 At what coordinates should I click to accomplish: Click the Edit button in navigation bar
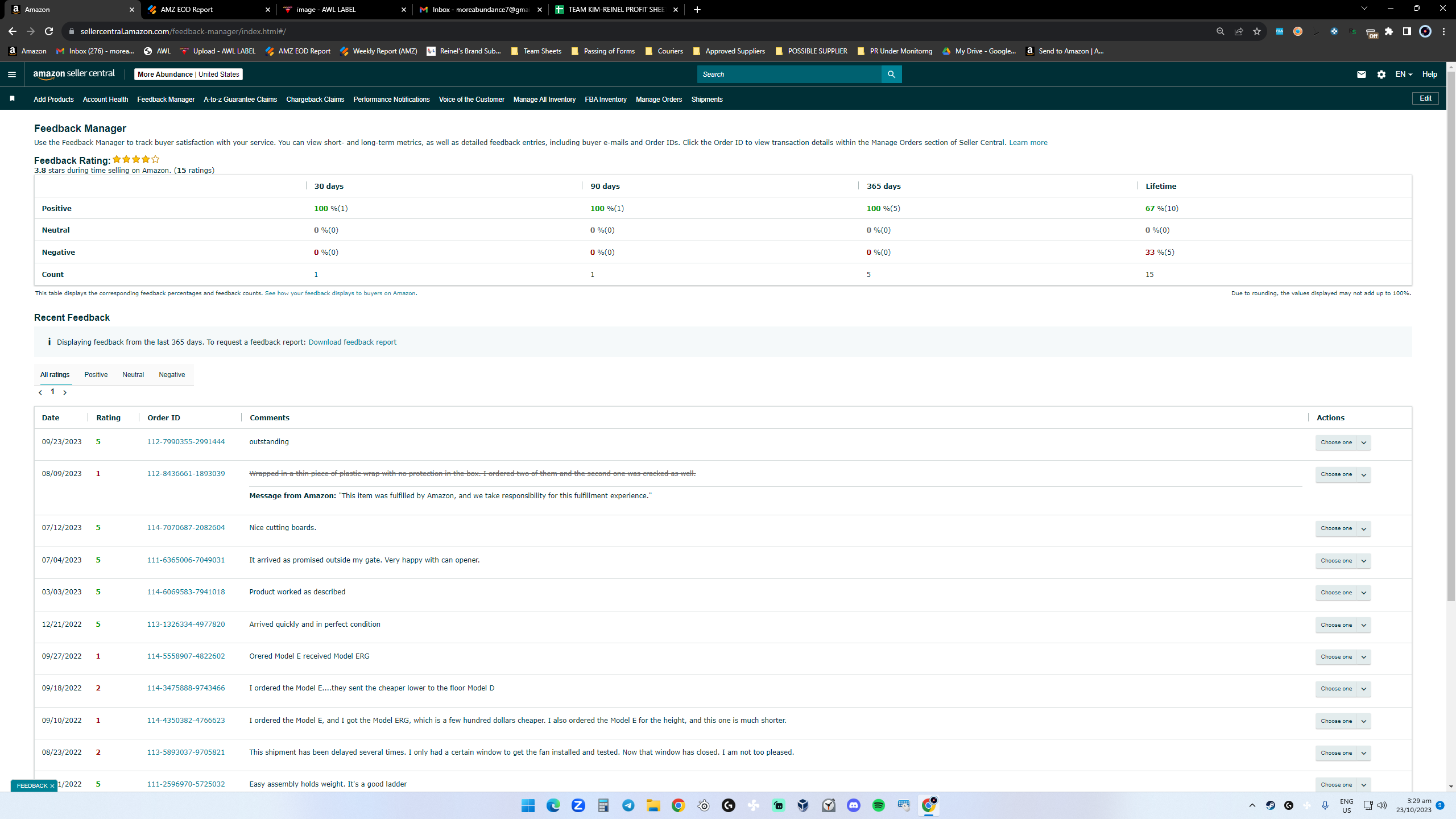(x=1425, y=98)
